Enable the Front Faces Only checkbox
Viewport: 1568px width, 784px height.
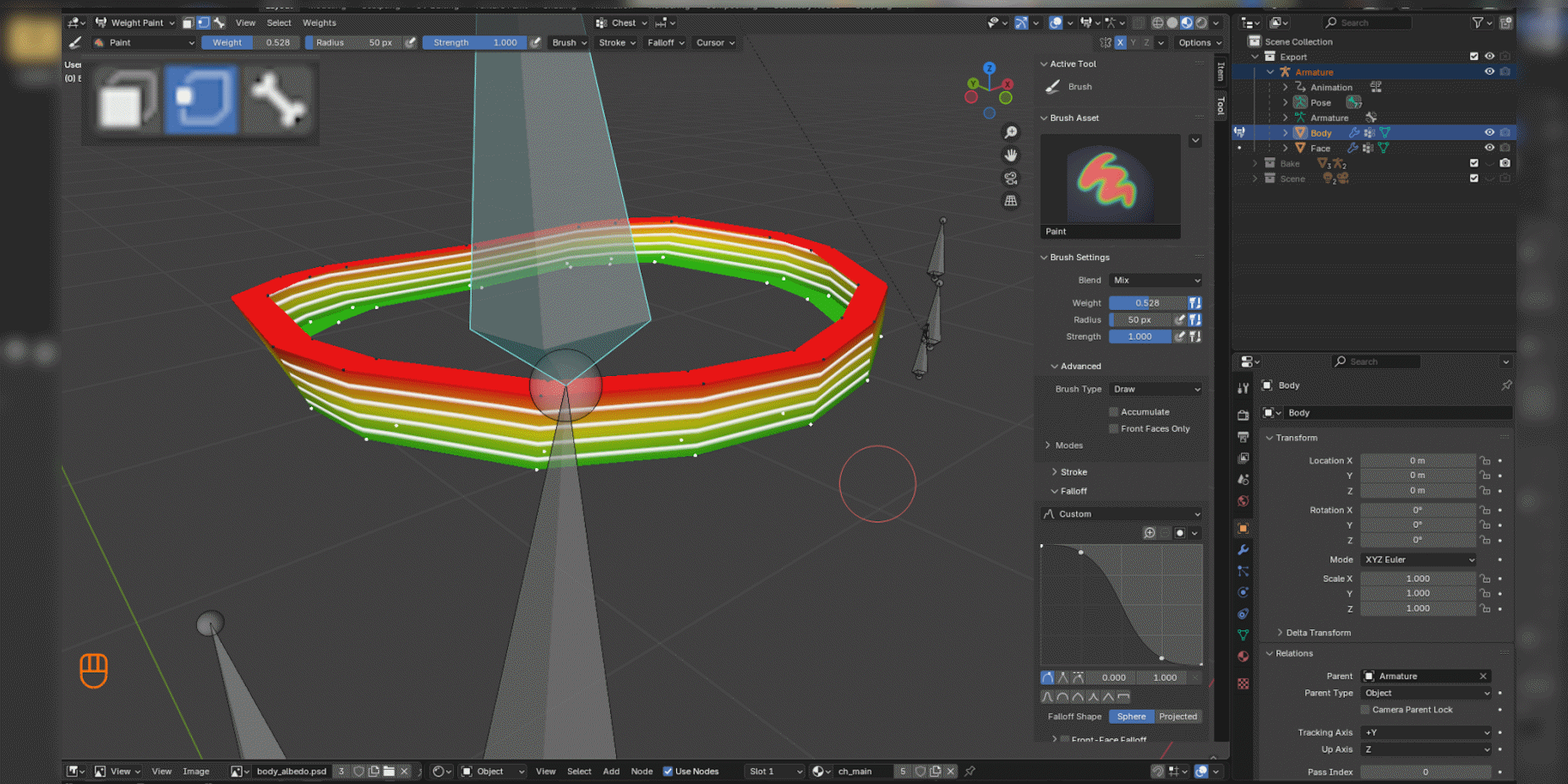tap(1113, 429)
